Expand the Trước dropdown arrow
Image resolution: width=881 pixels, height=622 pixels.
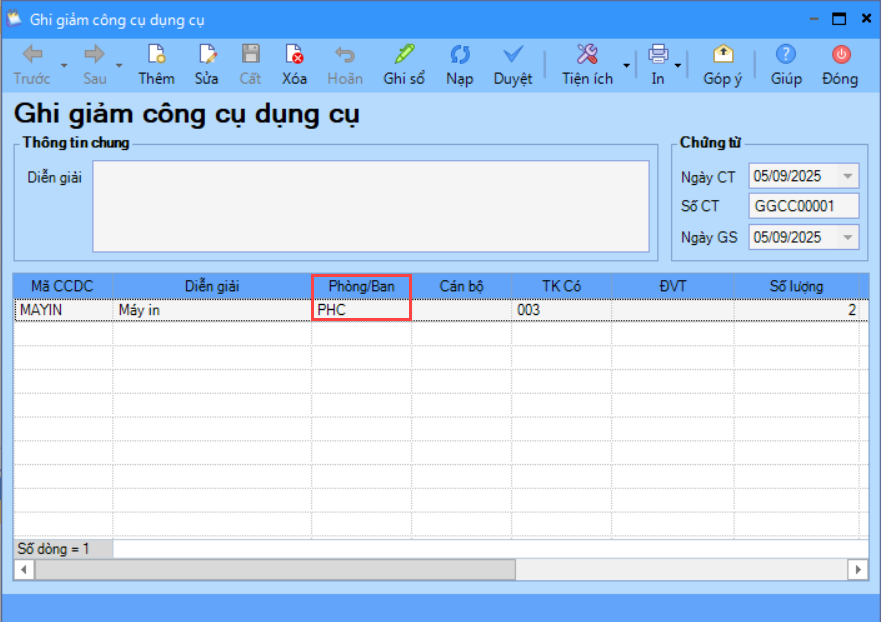point(64,66)
